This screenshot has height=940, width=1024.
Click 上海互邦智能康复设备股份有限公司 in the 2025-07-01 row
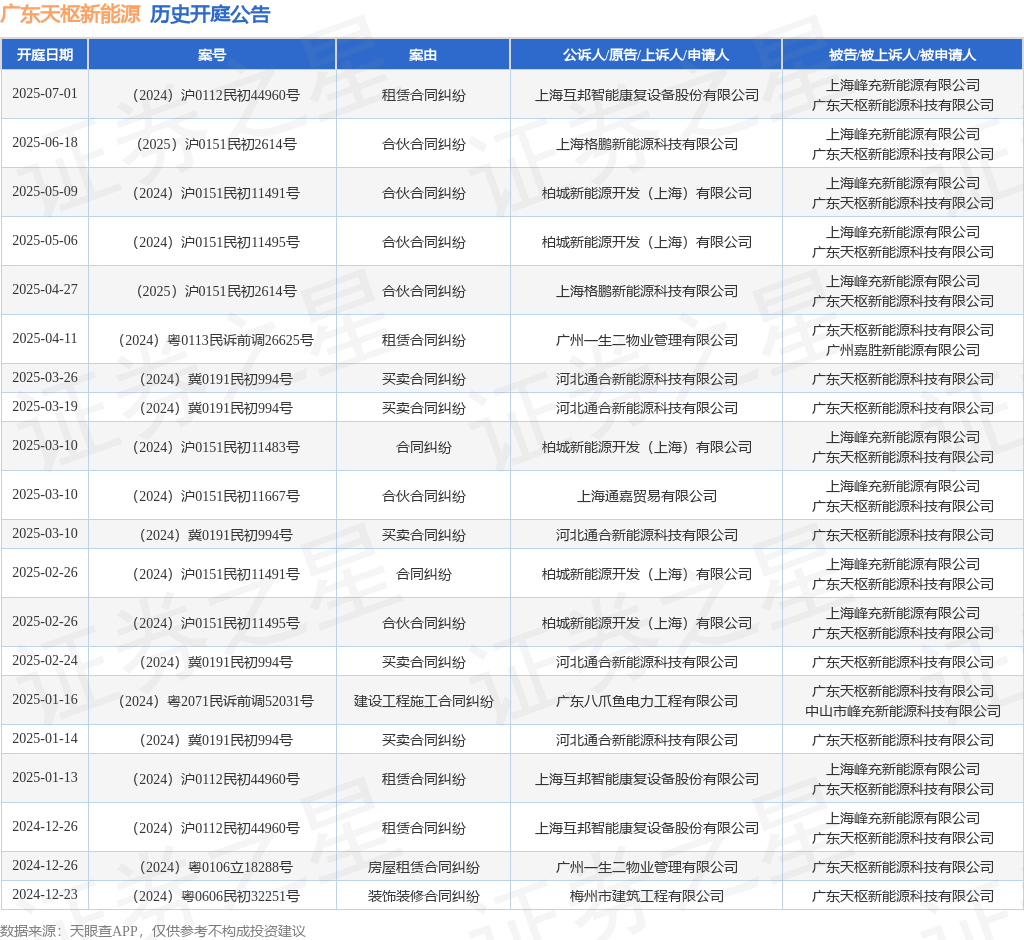(647, 95)
